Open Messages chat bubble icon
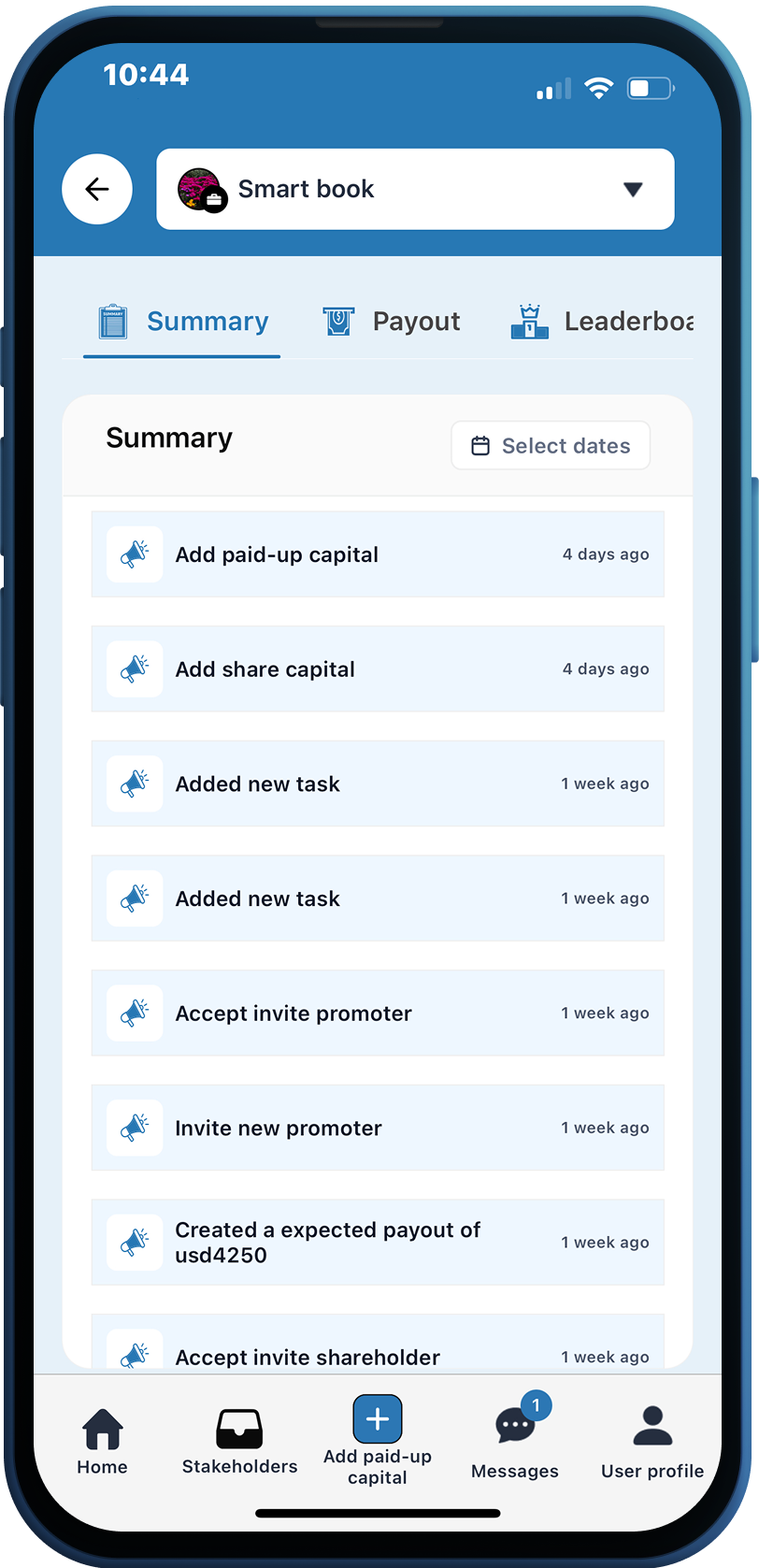759x1568 pixels. click(514, 1428)
